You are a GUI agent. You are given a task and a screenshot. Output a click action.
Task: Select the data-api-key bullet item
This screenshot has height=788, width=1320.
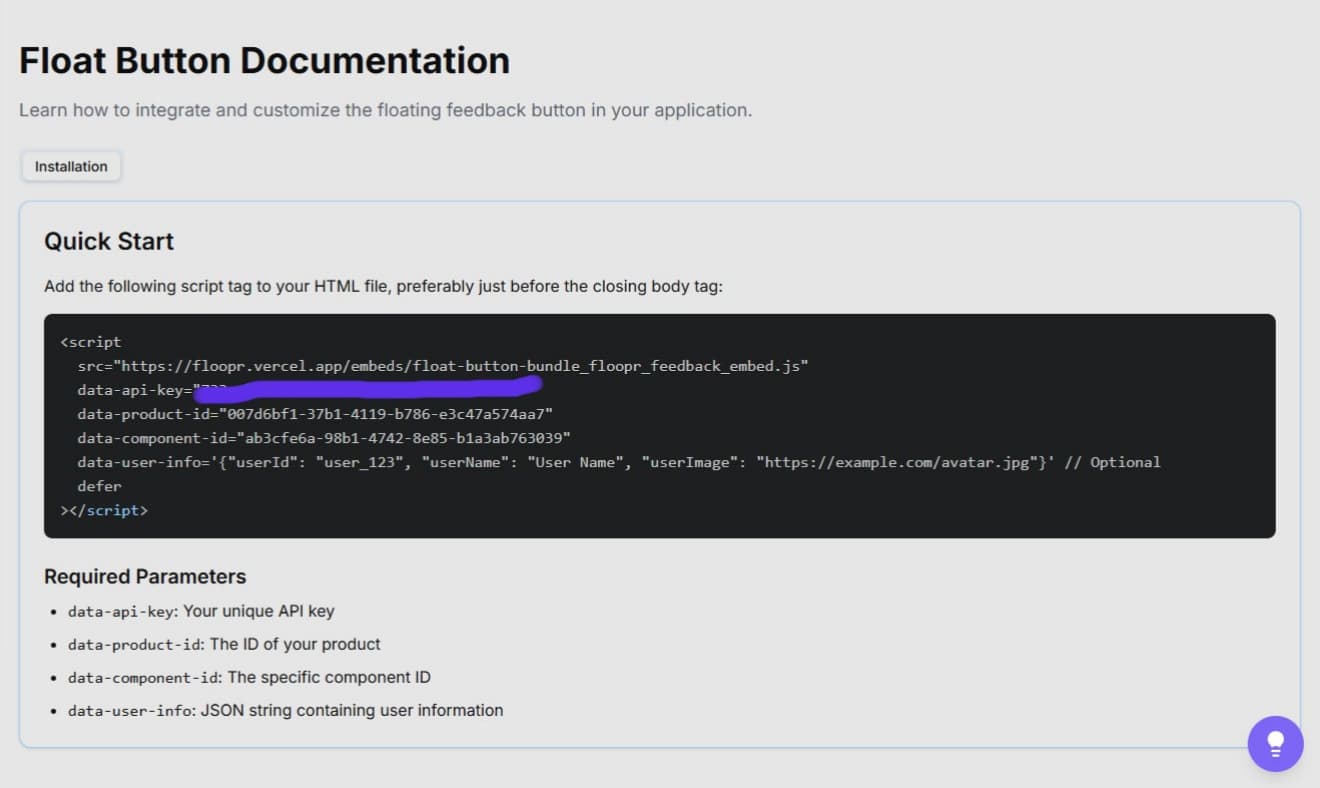pyautogui.click(x=200, y=611)
